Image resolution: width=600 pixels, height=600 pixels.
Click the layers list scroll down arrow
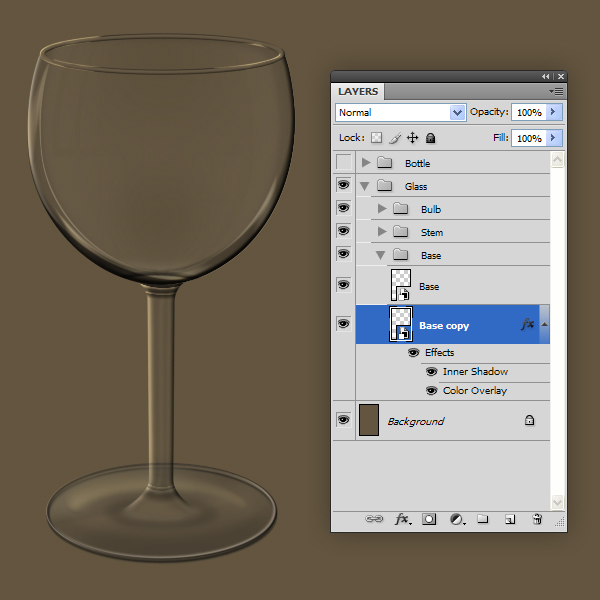(x=558, y=502)
